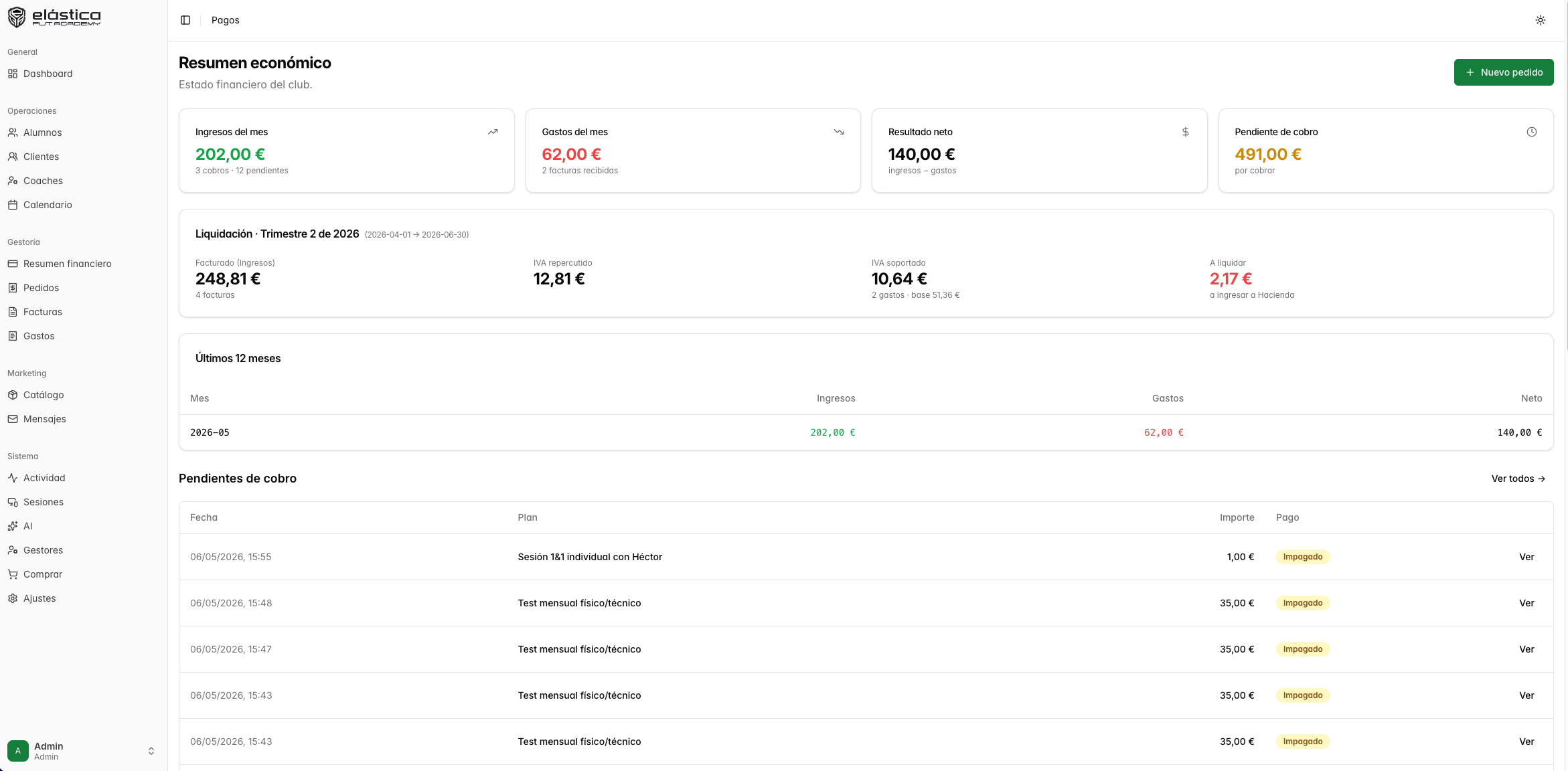
Task: Click the Calendario calendar icon
Action: 13,205
